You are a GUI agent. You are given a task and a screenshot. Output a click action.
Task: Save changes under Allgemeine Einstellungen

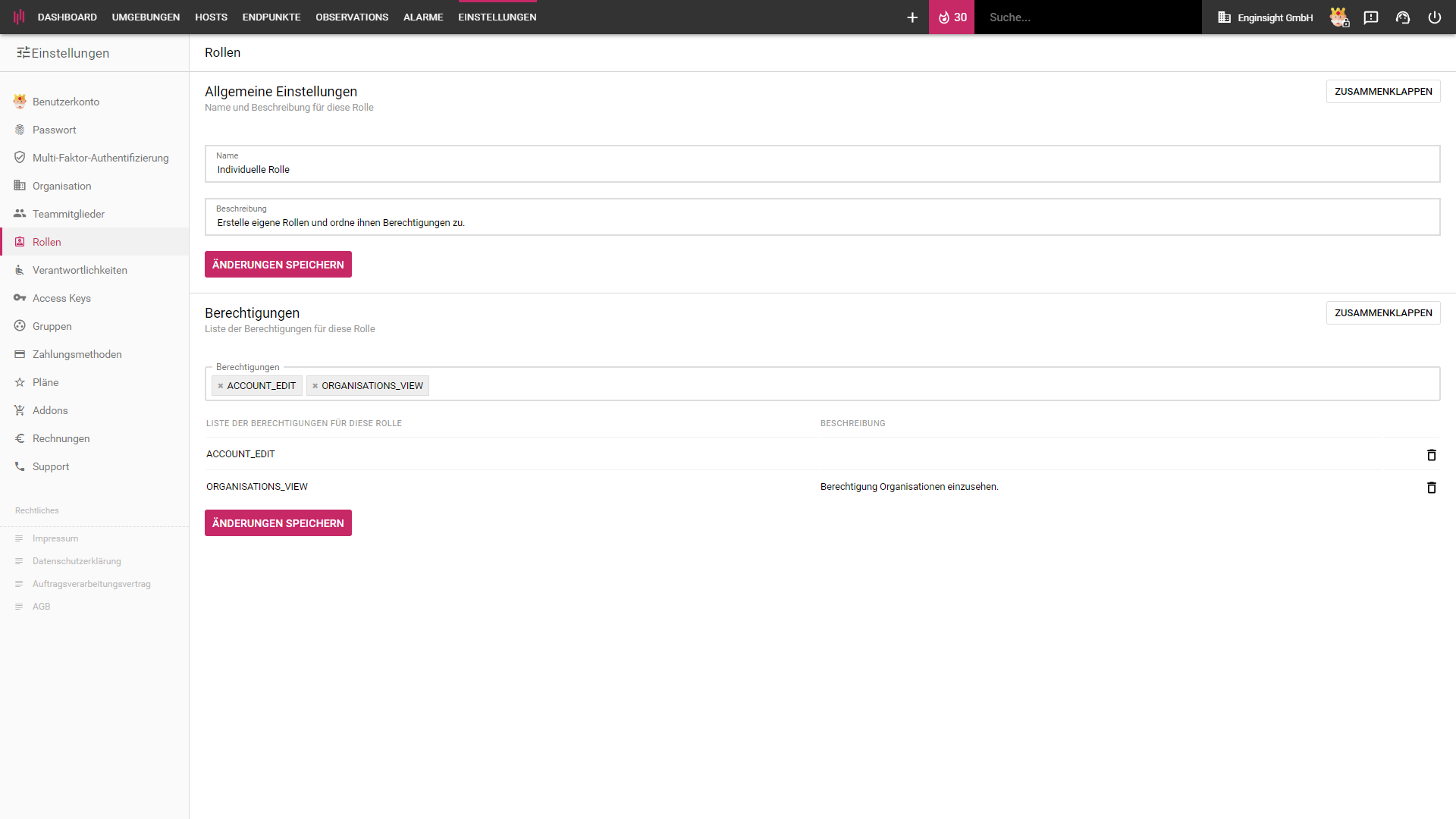pyautogui.click(x=278, y=265)
